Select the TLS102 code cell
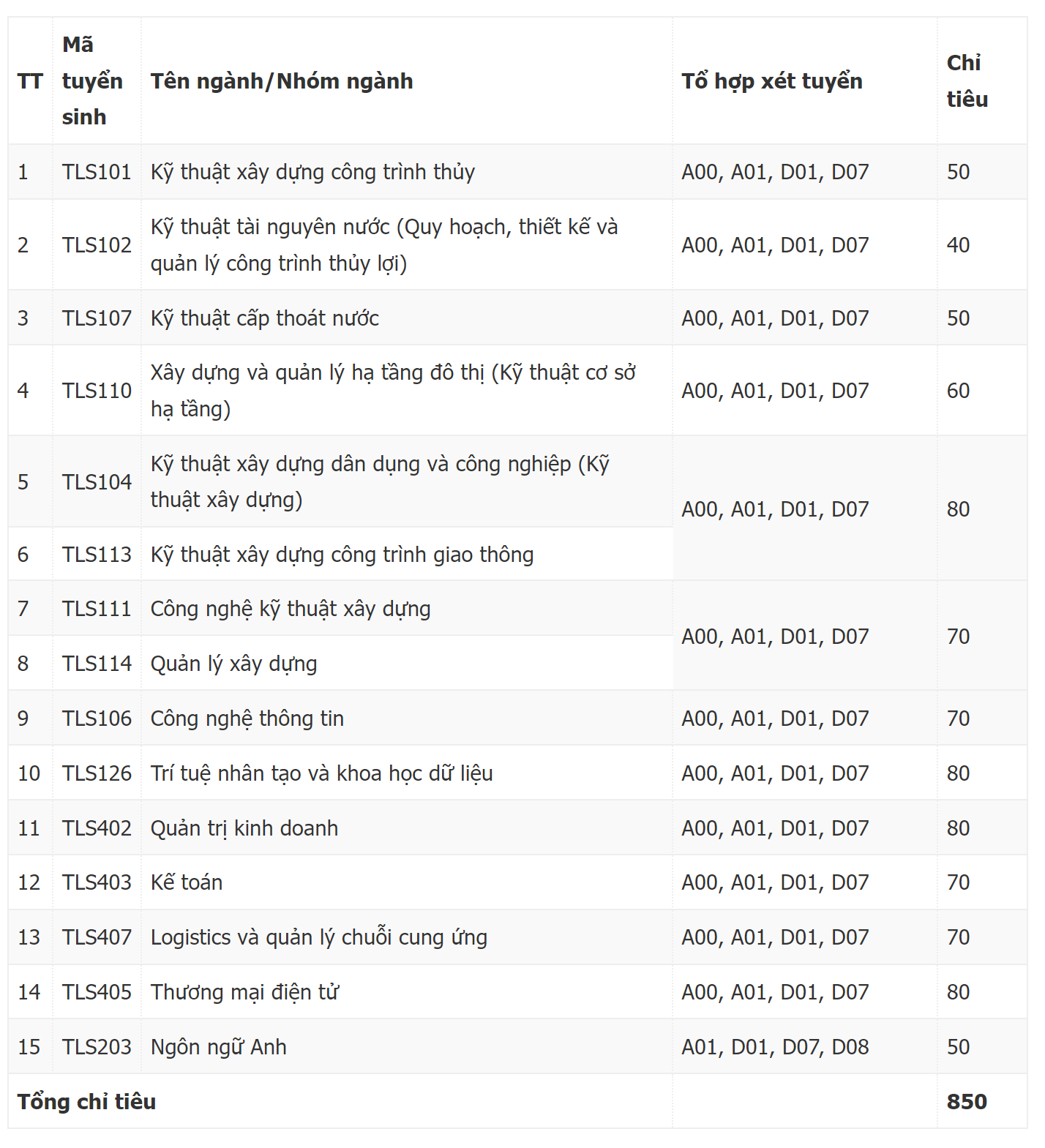Viewport: 1045px width, 1148px height. 97,245
